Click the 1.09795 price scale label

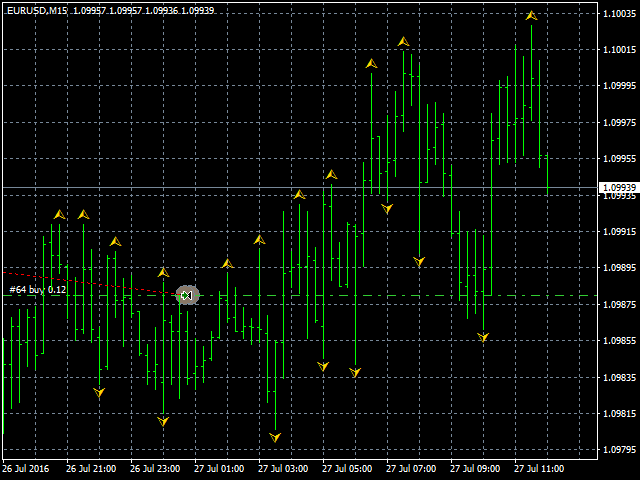(616, 450)
